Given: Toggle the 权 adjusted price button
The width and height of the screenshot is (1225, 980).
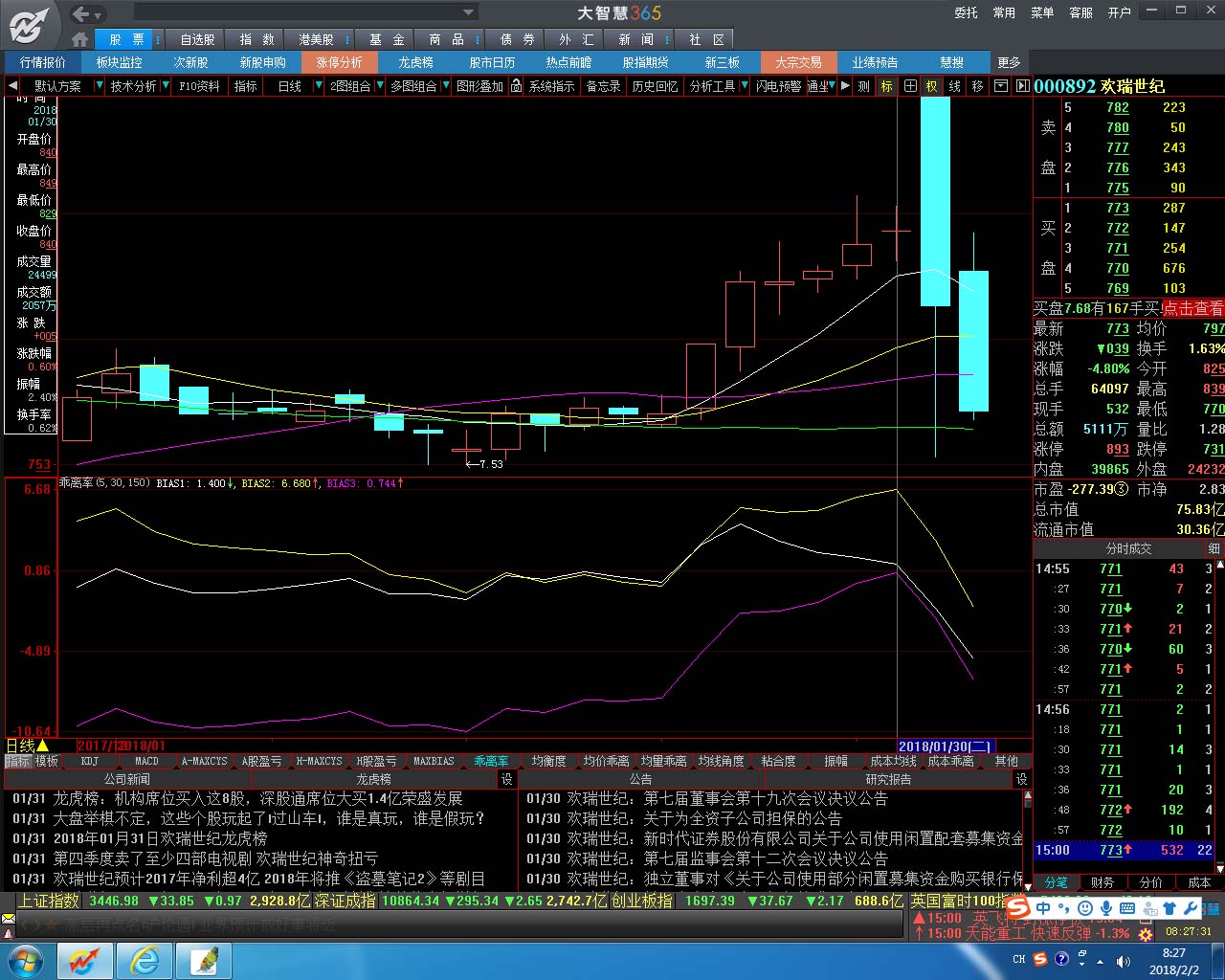Looking at the screenshot, I should pos(932,86).
